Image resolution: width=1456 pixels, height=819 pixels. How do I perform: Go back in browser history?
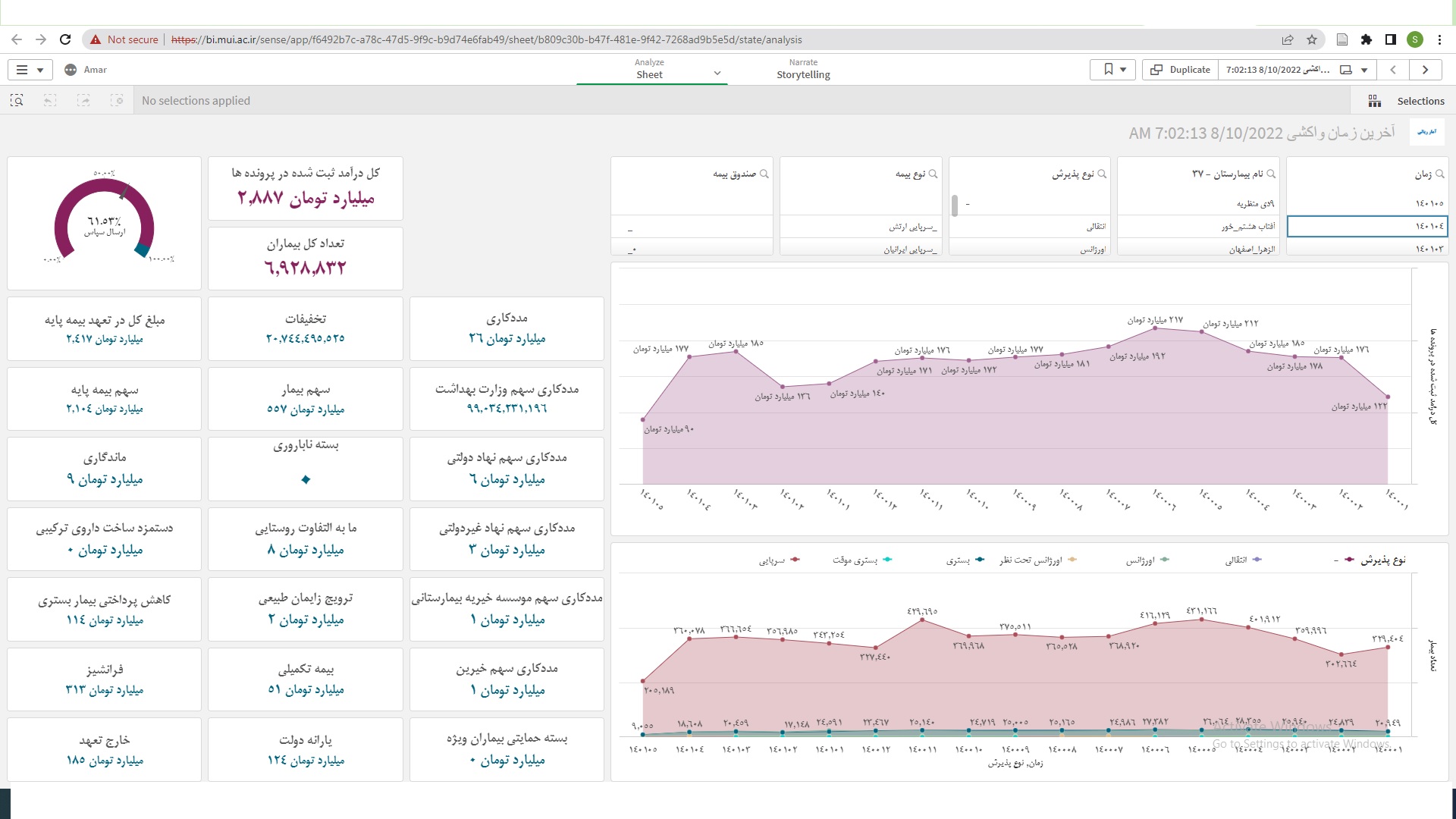(x=17, y=39)
